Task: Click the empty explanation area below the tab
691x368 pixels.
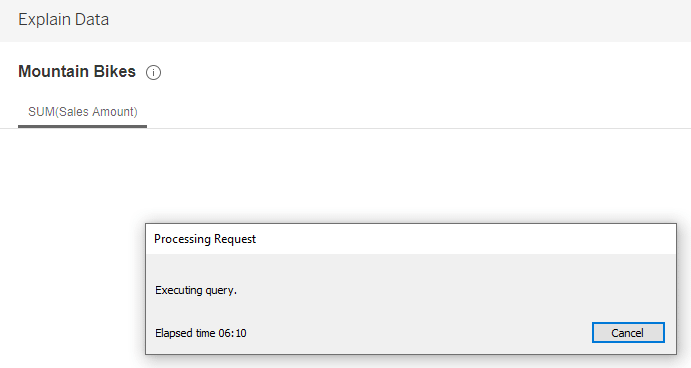Action: coord(346,176)
